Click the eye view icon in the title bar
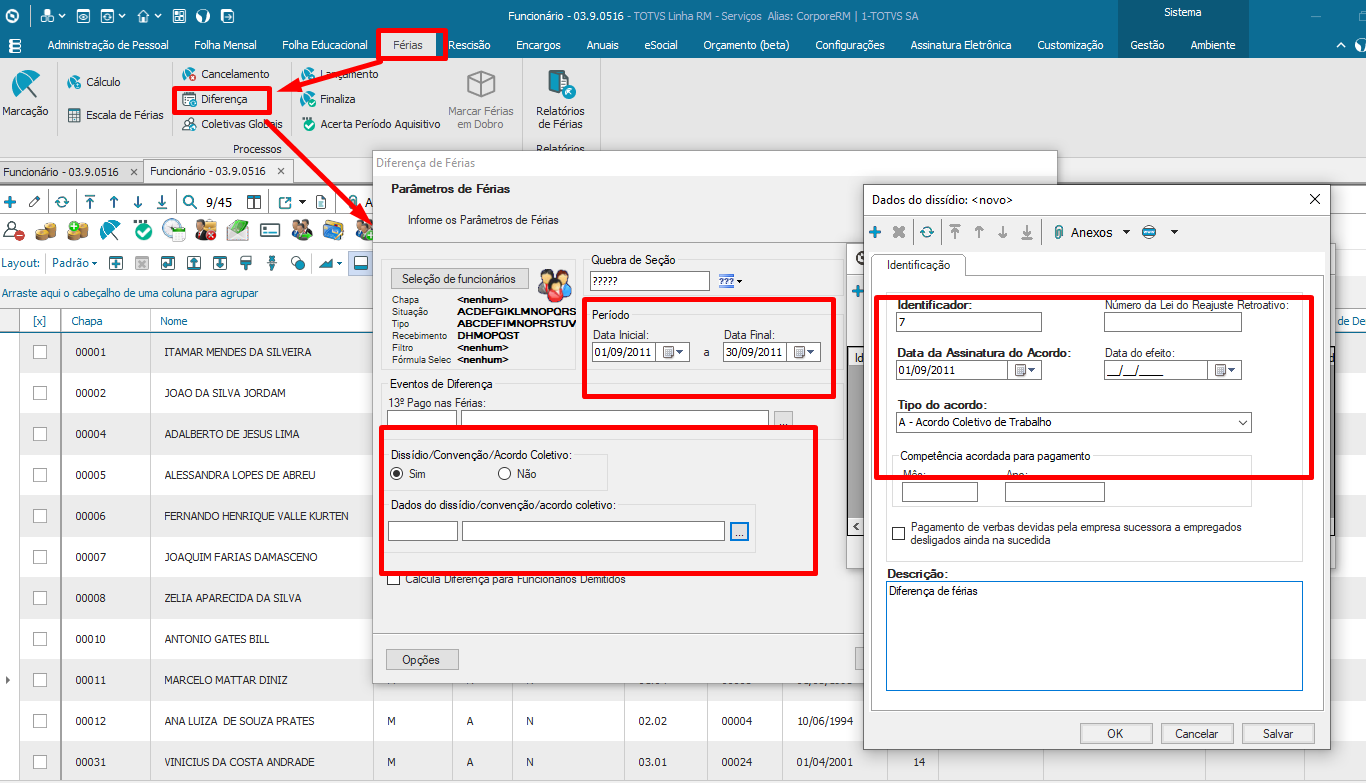1366x783 pixels. pyautogui.click(x=83, y=17)
